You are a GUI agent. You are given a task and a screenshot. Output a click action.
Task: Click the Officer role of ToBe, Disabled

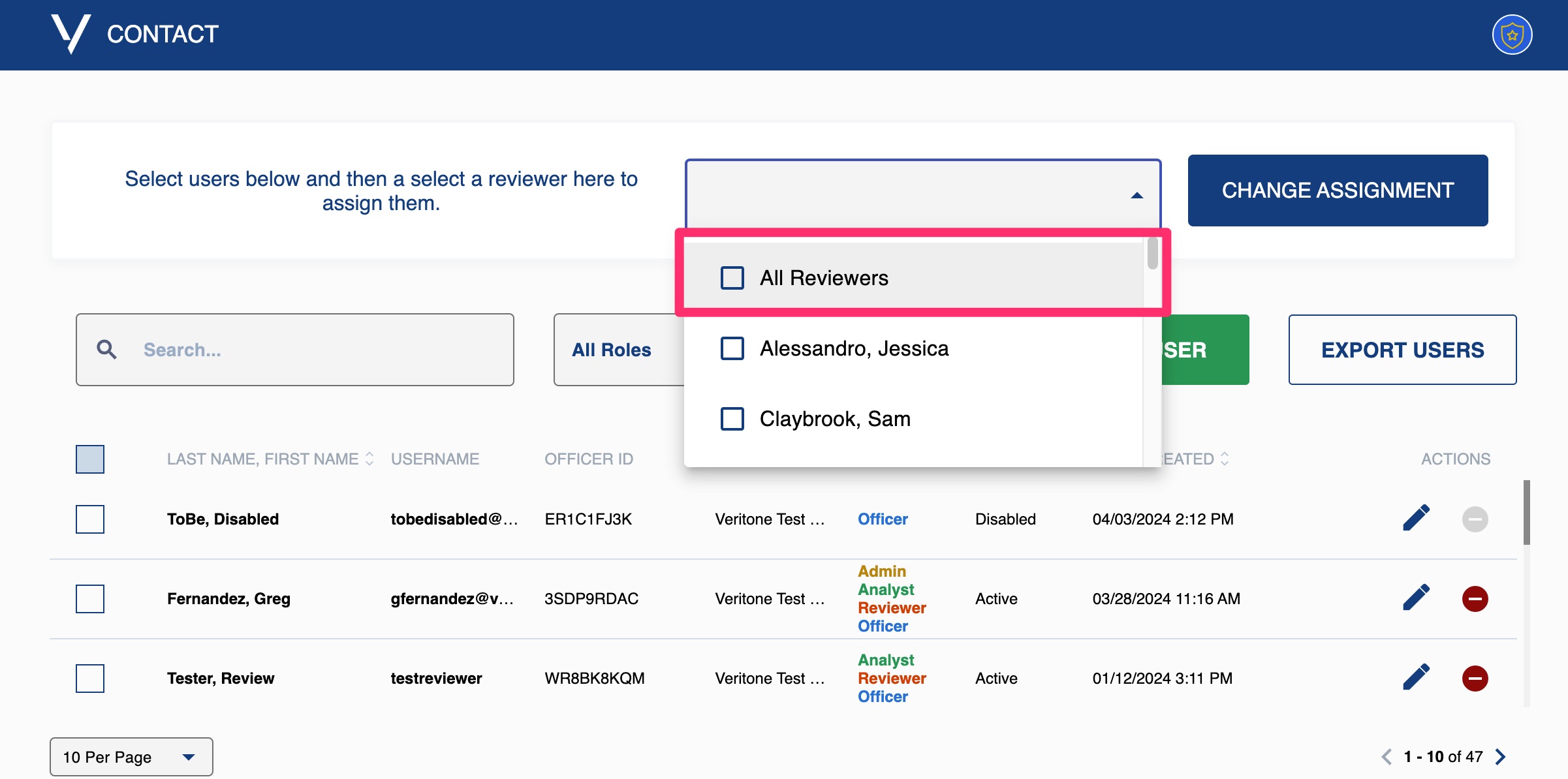[883, 519]
